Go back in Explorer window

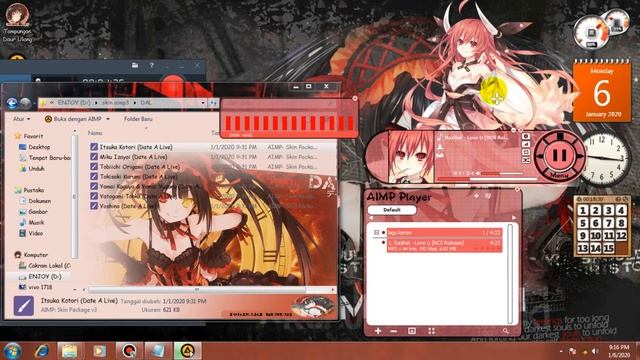tap(11, 103)
